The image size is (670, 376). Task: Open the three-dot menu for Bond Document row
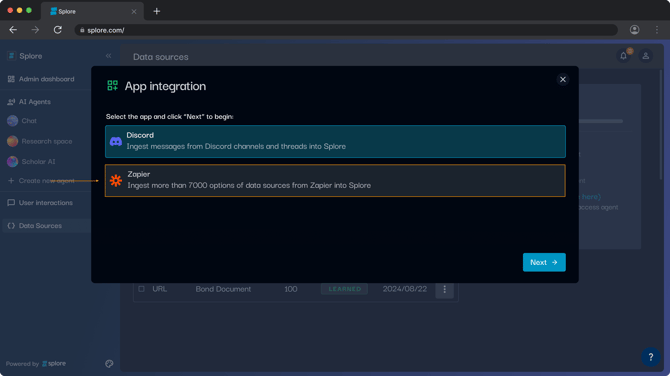(444, 289)
